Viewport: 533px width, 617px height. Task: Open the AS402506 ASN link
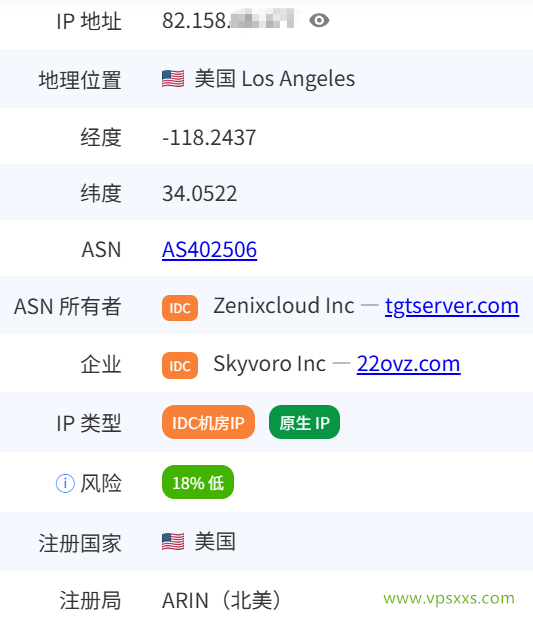(210, 249)
